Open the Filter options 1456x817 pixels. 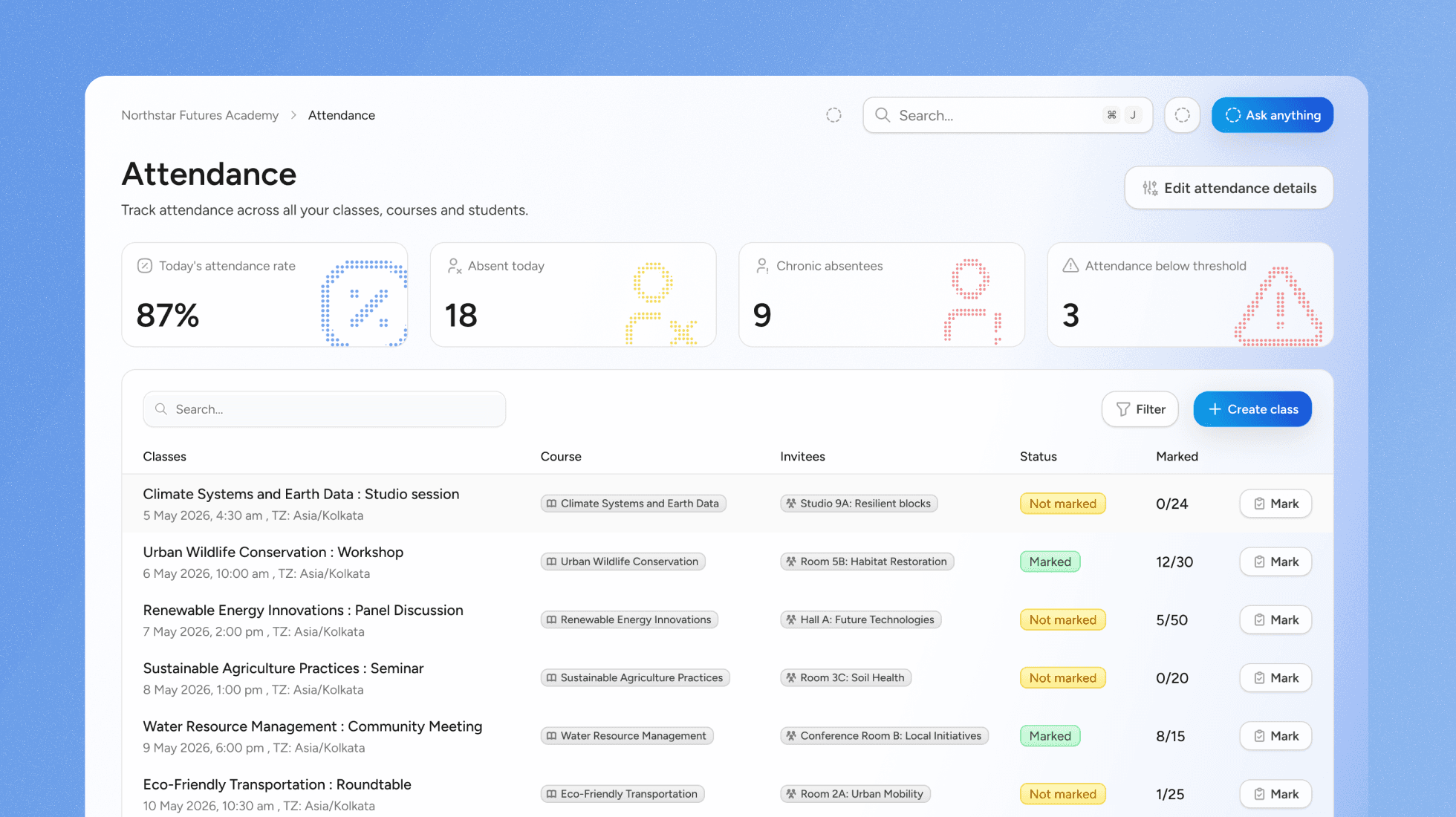(x=1140, y=409)
